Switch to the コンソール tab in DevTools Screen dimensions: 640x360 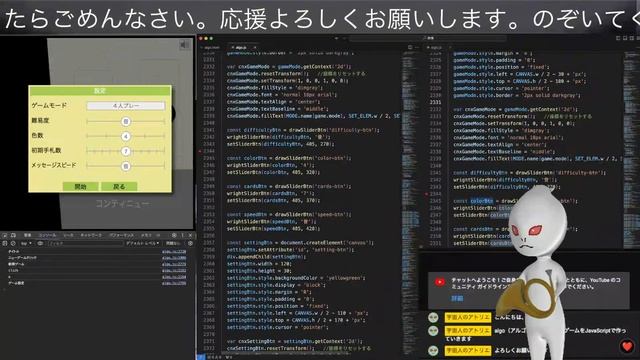click(x=47, y=236)
